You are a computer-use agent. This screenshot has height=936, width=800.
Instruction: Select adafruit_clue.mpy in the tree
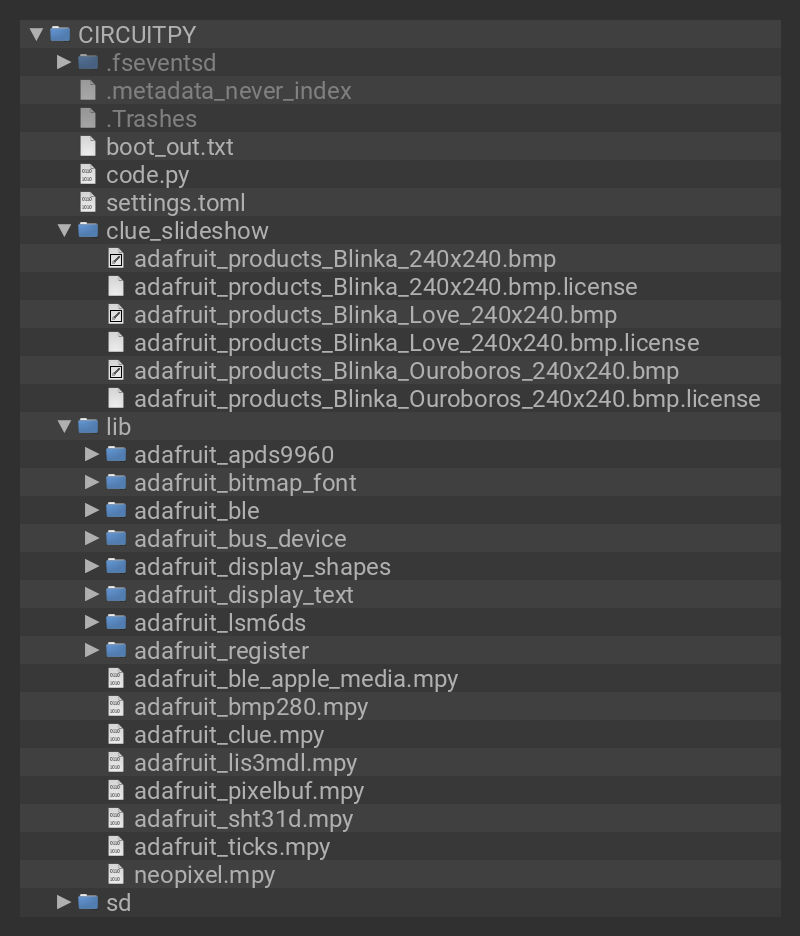click(x=229, y=735)
